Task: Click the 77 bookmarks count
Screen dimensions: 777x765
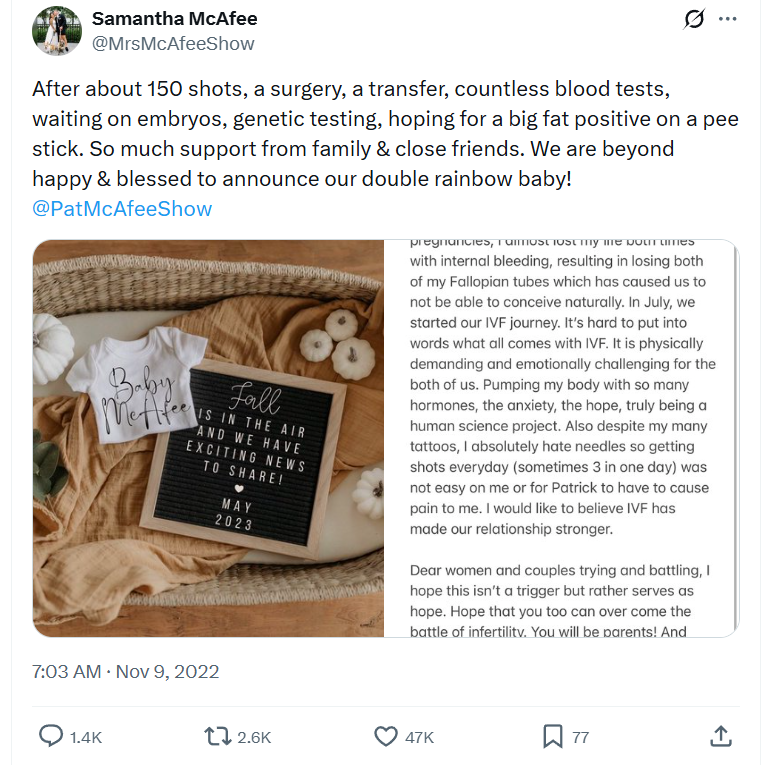Action: click(580, 737)
